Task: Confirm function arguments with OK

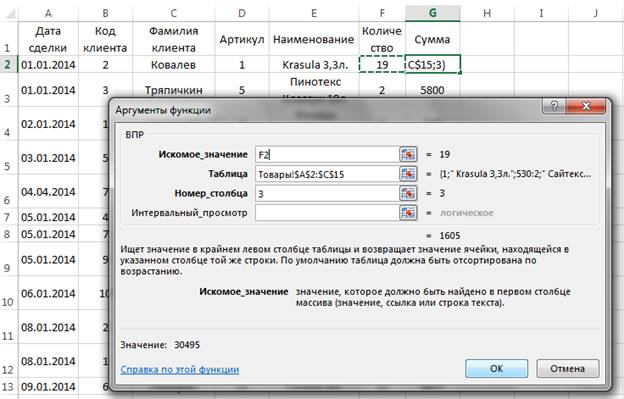Action: (x=496, y=368)
